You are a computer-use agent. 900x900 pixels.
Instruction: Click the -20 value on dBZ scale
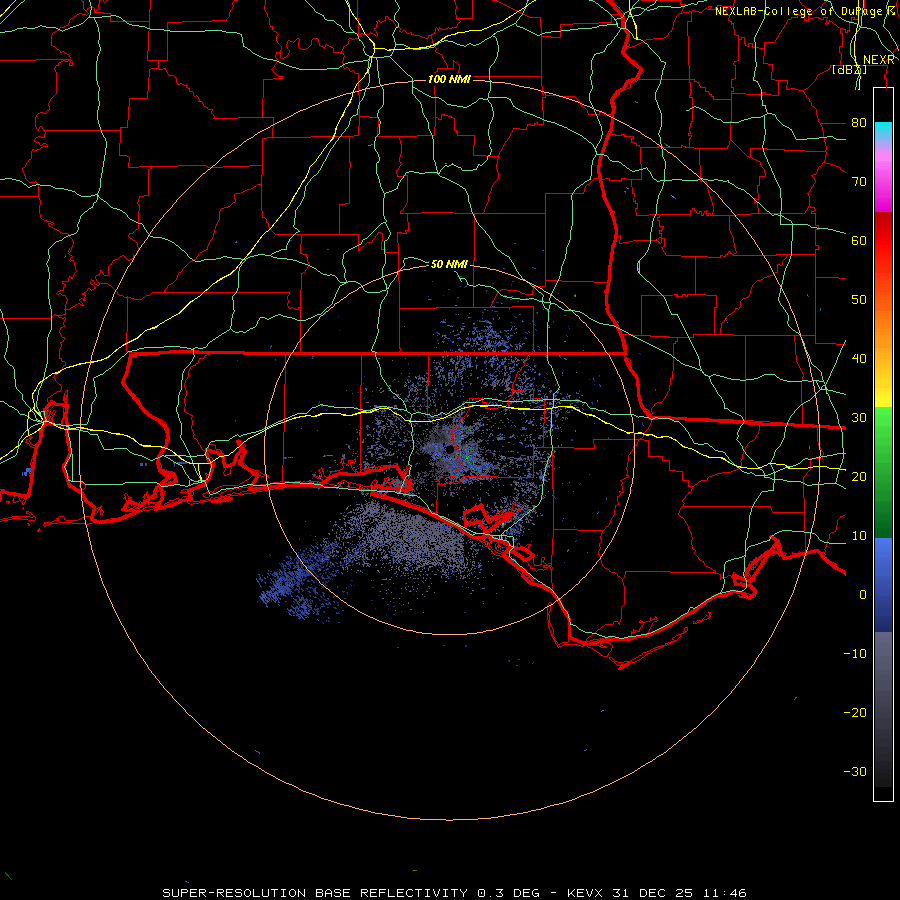click(x=855, y=712)
